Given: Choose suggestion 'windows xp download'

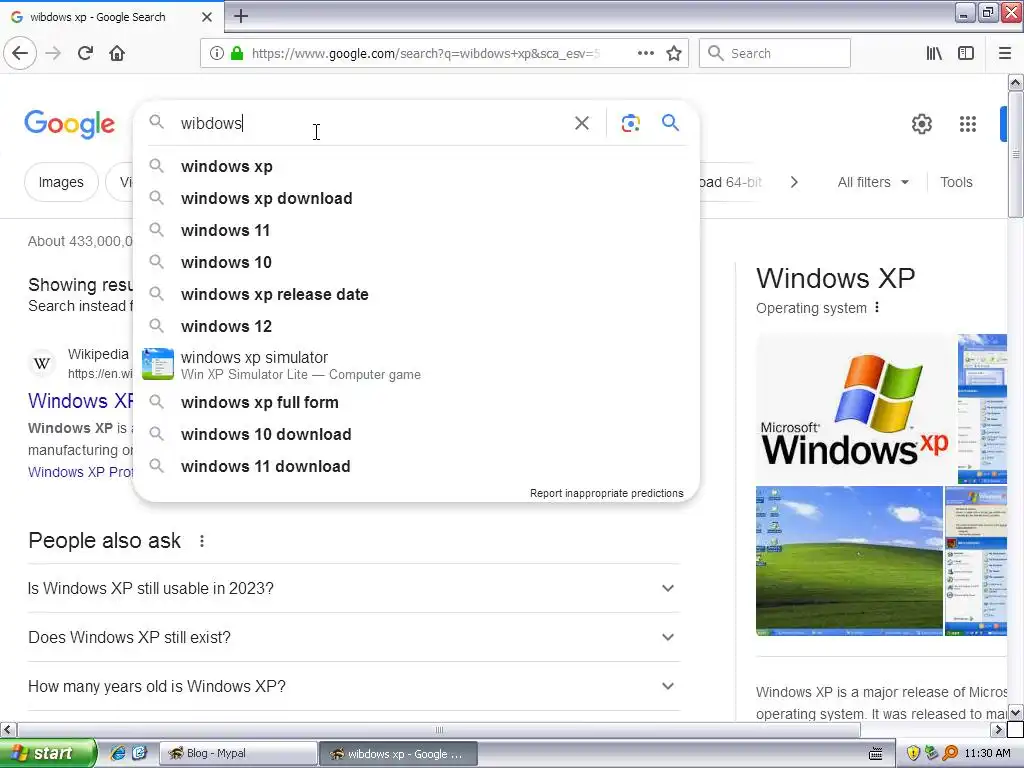Looking at the screenshot, I should (416, 199).
